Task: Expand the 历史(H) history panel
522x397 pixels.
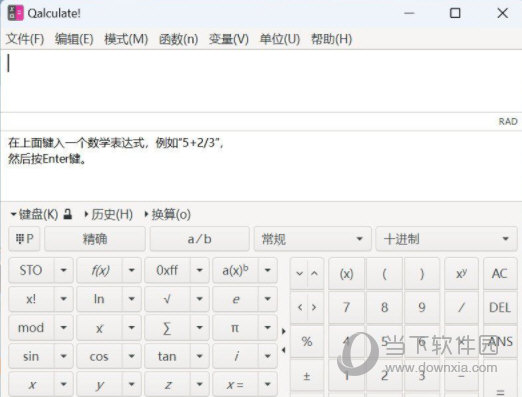Action: pyautogui.click(x=108, y=214)
